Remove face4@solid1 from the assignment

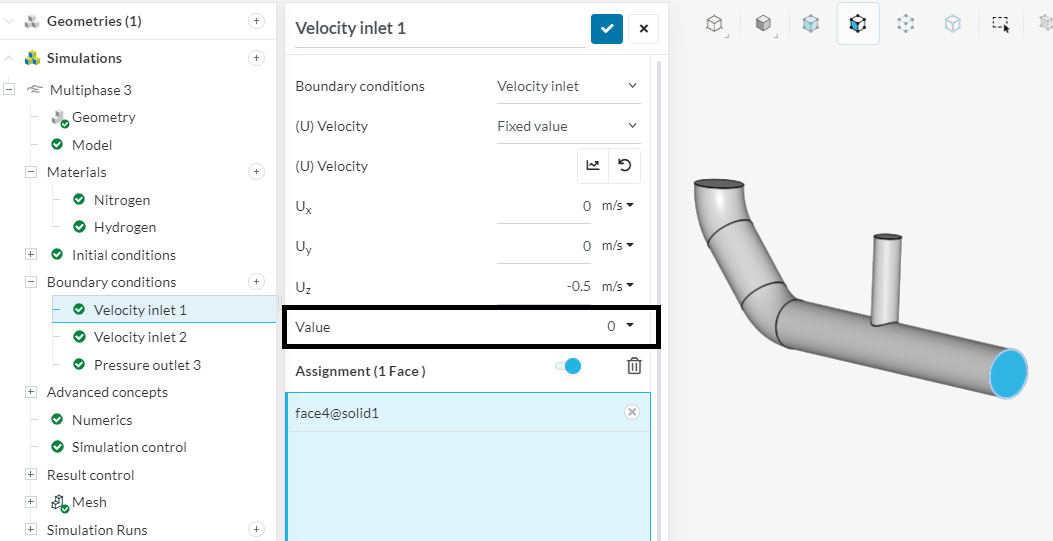click(x=632, y=412)
